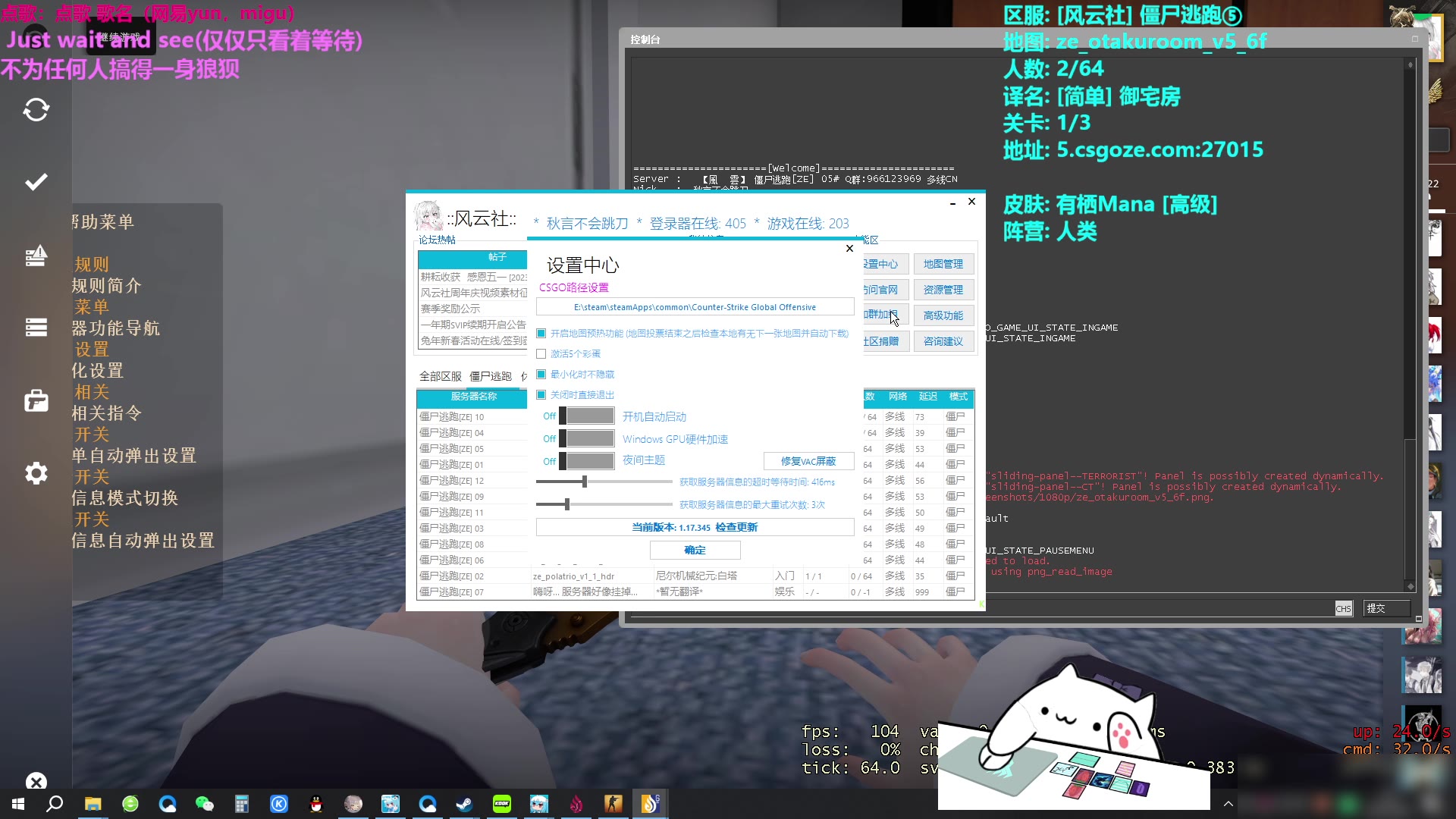Click 修复VAC屏蔽 button
Screen dimensions: 1456x819
[808, 461]
